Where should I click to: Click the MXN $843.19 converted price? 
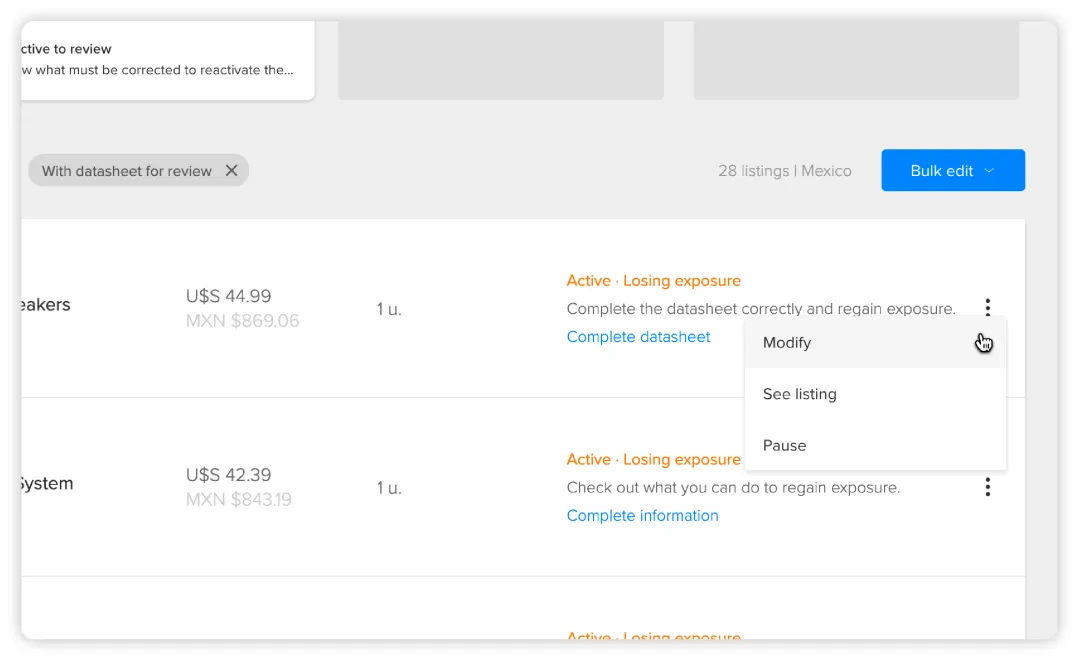pos(238,500)
